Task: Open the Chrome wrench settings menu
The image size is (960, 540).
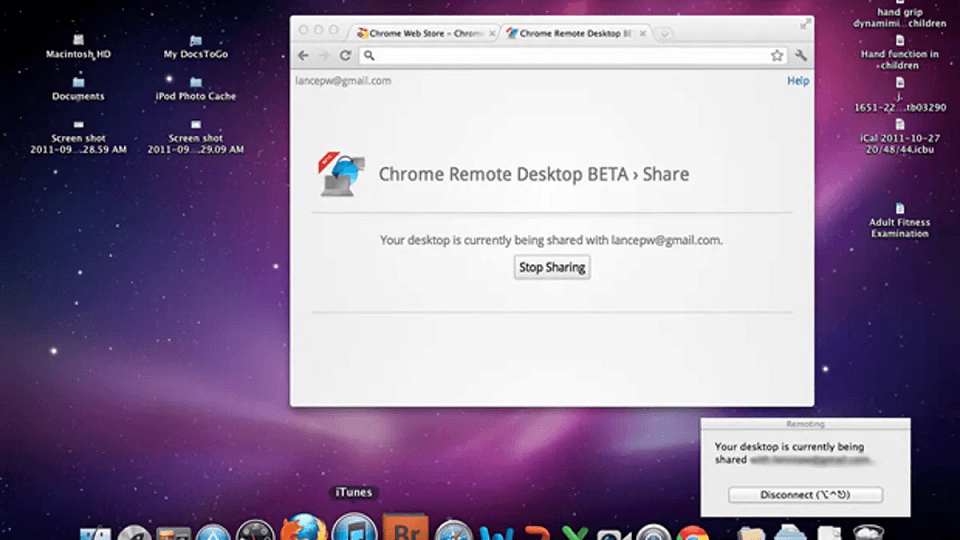Action: tap(800, 56)
